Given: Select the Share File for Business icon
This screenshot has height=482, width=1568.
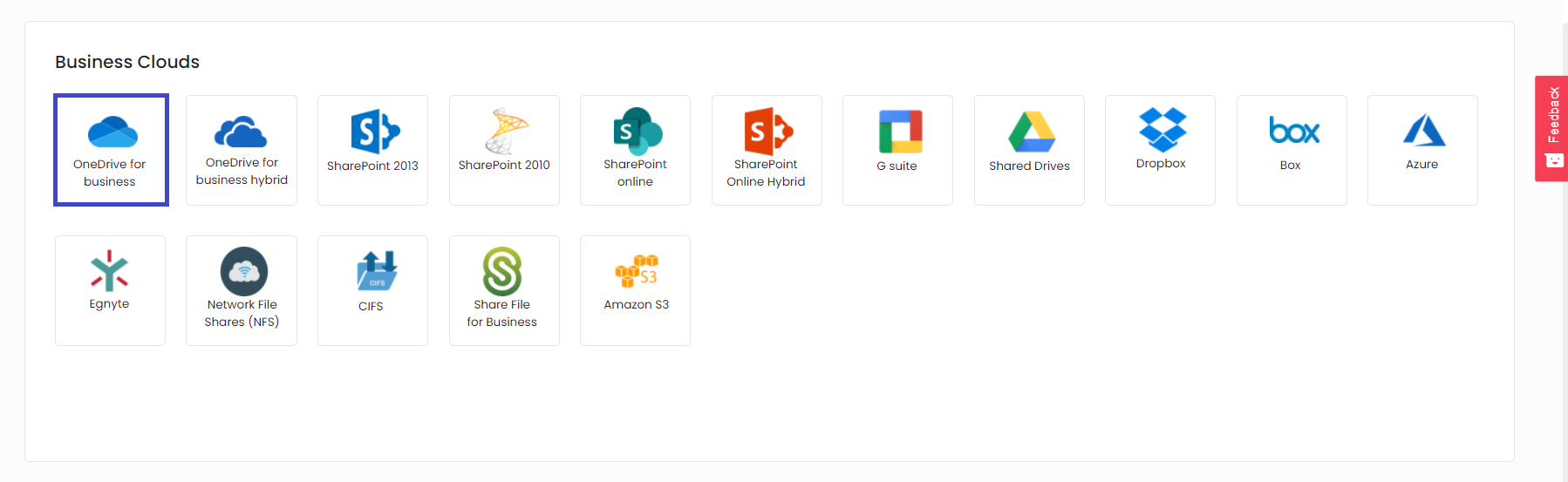Looking at the screenshot, I should click(x=502, y=272).
